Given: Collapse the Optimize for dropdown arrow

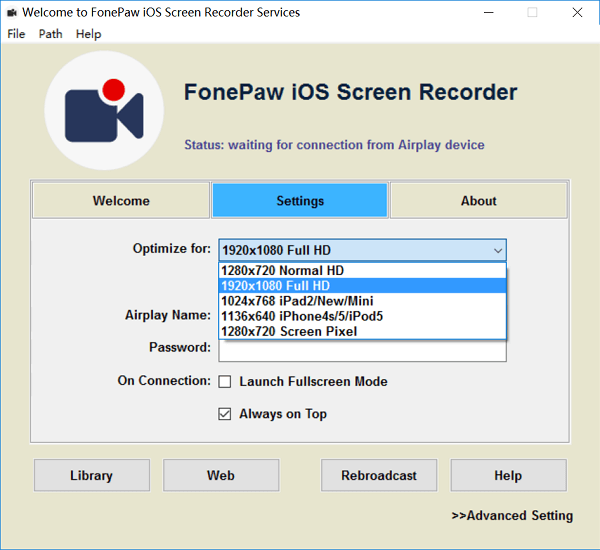Looking at the screenshot, I should click(498, 251).
